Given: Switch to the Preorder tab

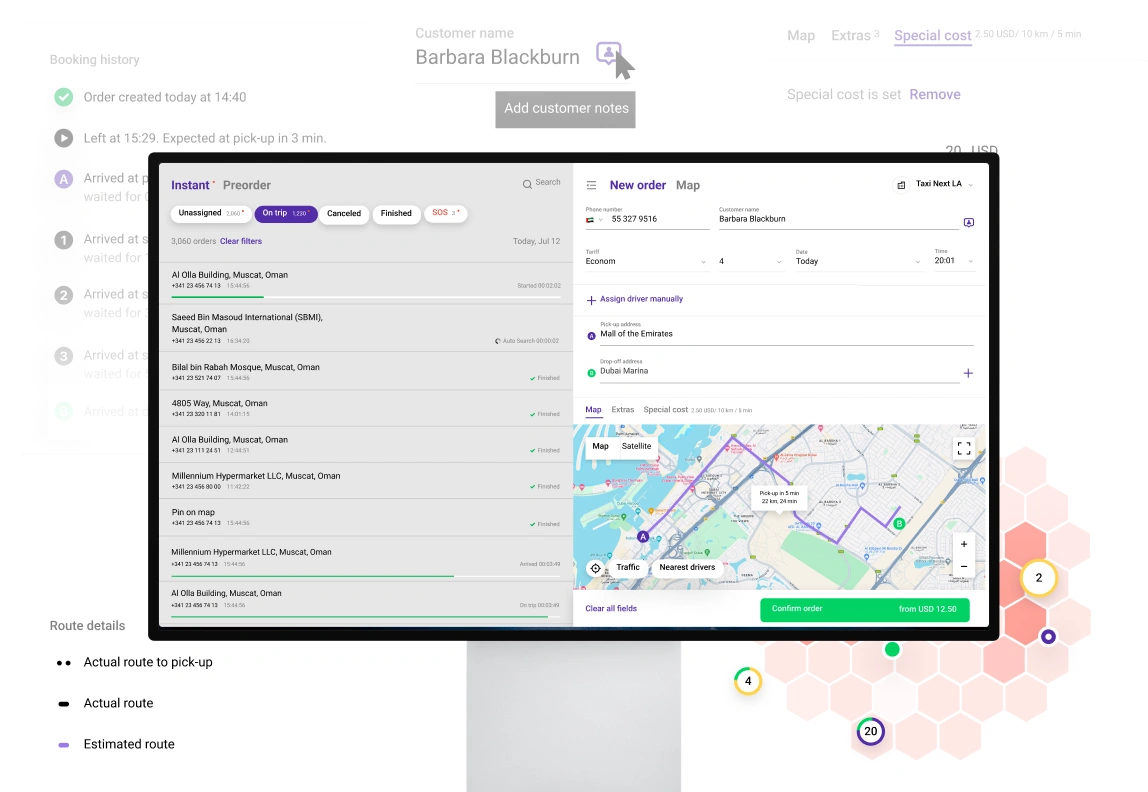Looking at the screenshot, I should click(x=247, y=185).
